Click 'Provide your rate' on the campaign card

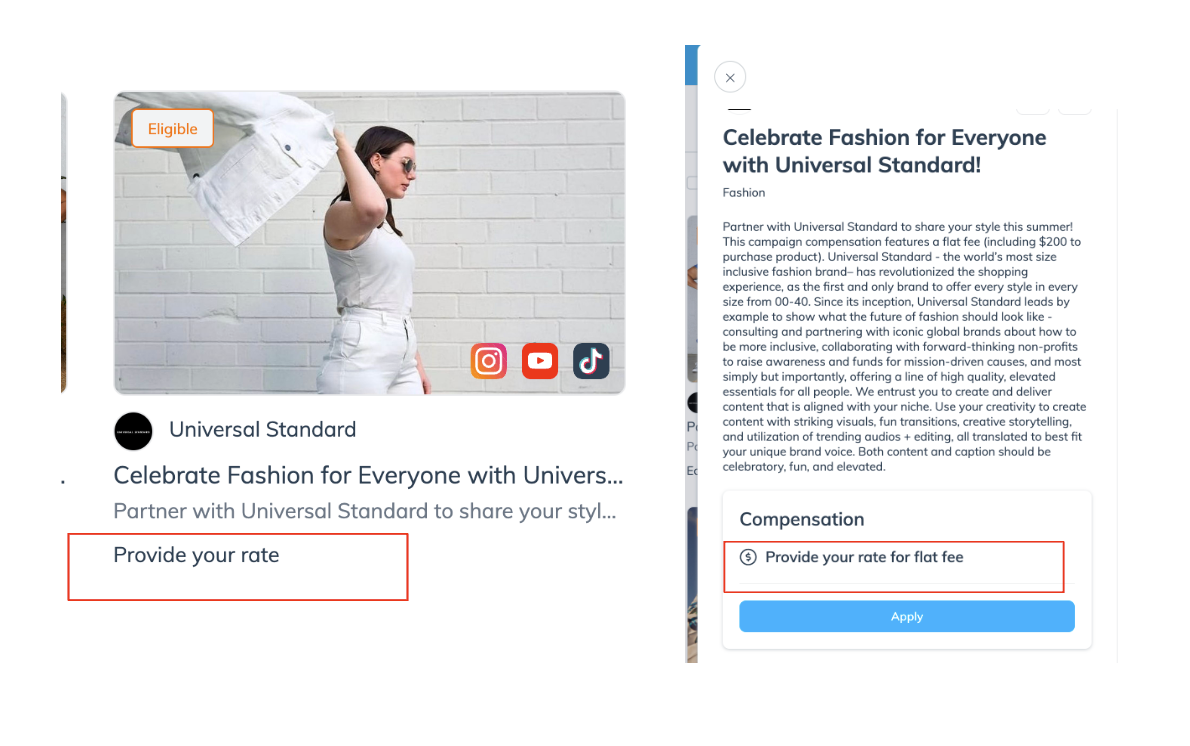[x=197, y=555]
